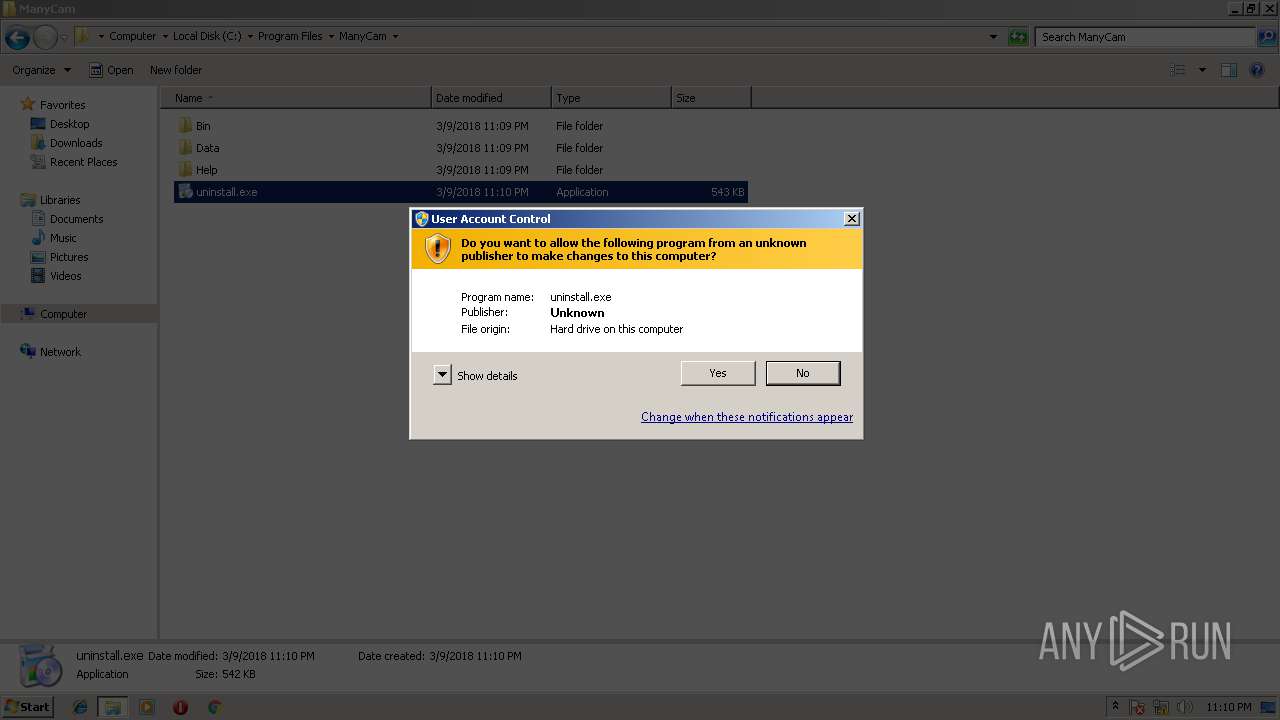Click the volume speaker tray icon

(x=1185, y=707)
